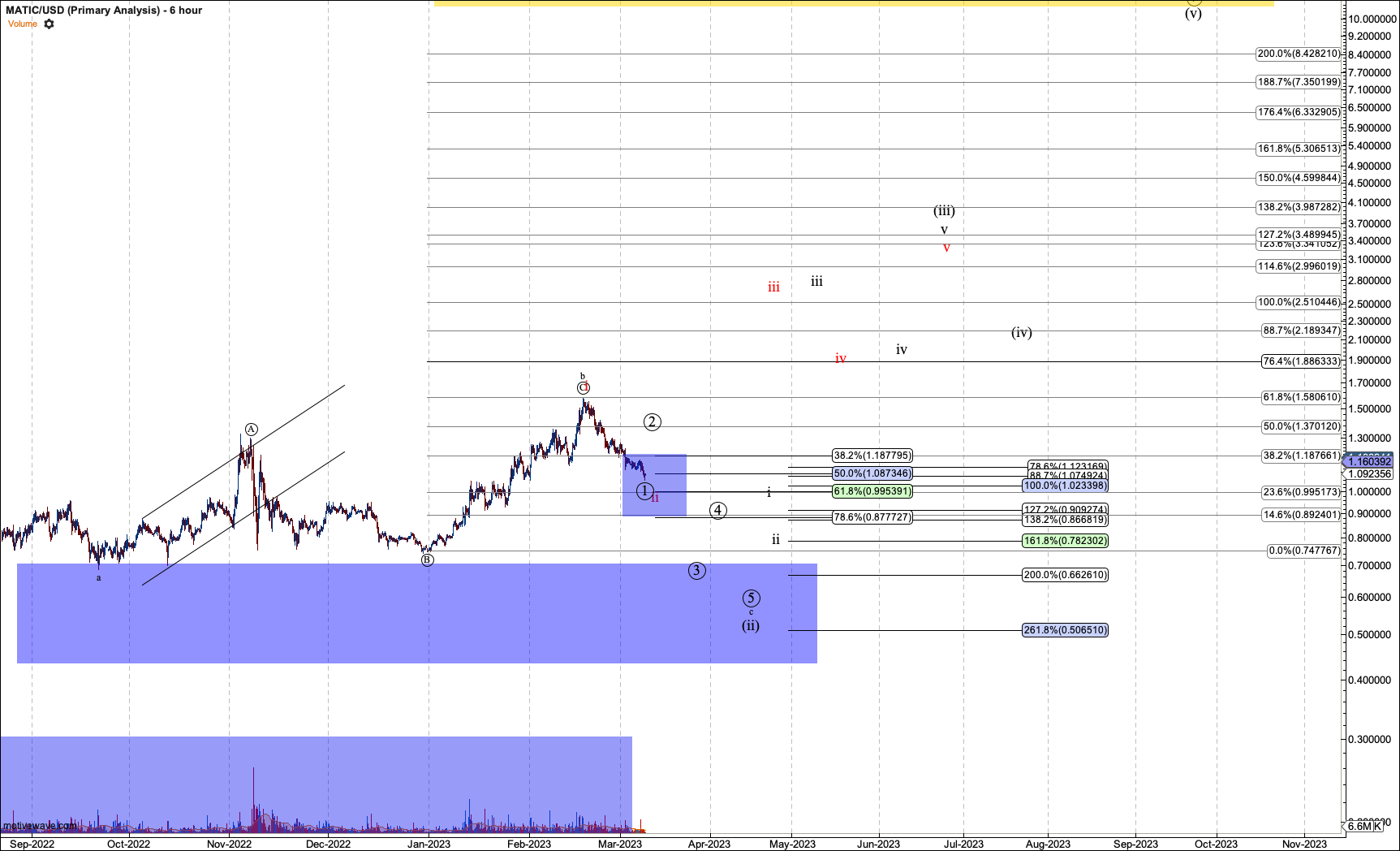Select the circled 2 wave label
The image size is (1400, 851).
click(653, 421)
